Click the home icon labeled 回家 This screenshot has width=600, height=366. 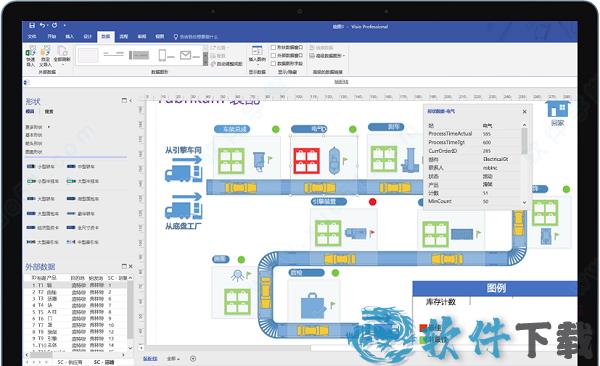pyautogui.click(x=557, y=110)
